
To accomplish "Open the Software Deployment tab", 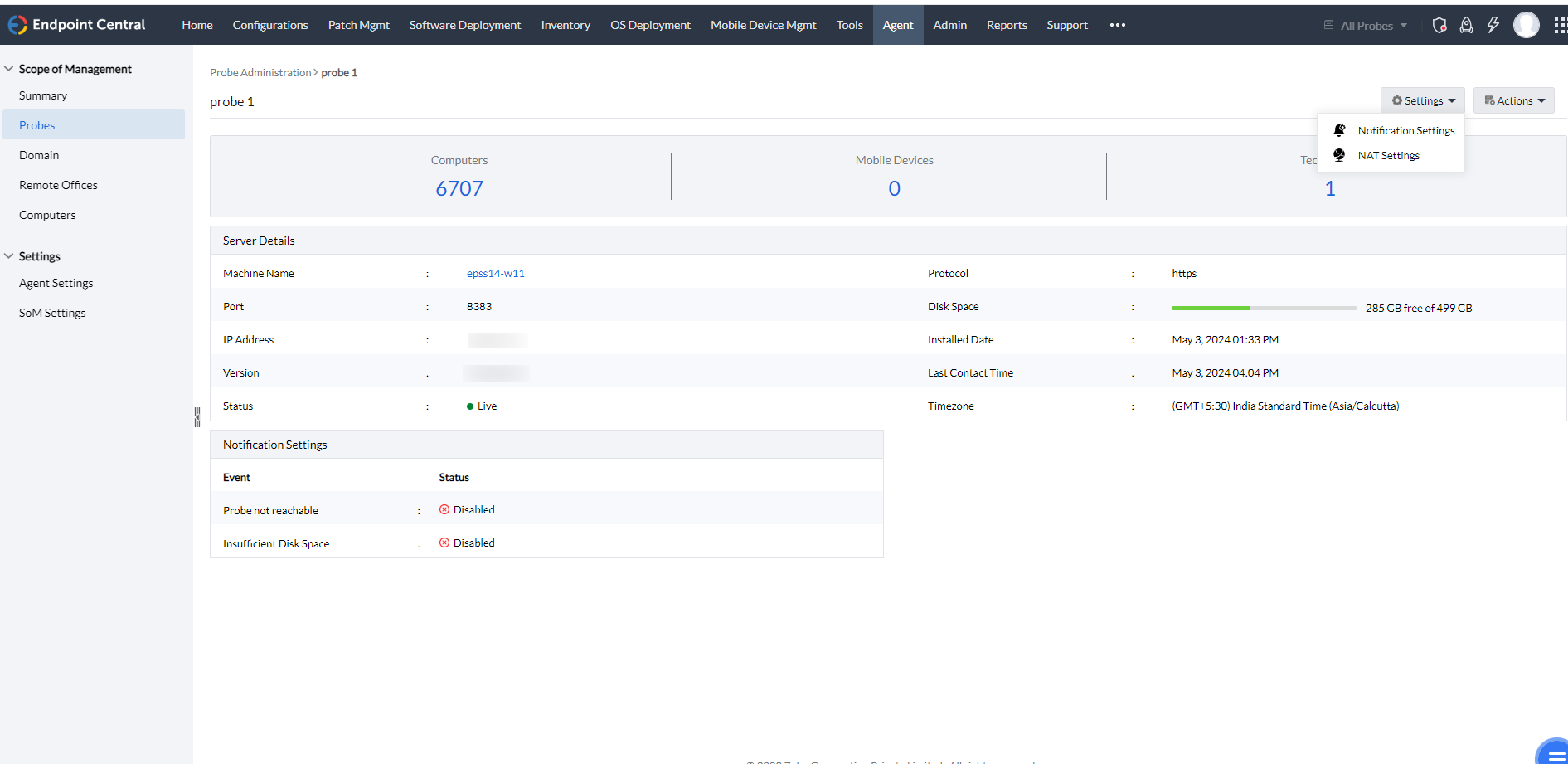I will pos(465,25).
